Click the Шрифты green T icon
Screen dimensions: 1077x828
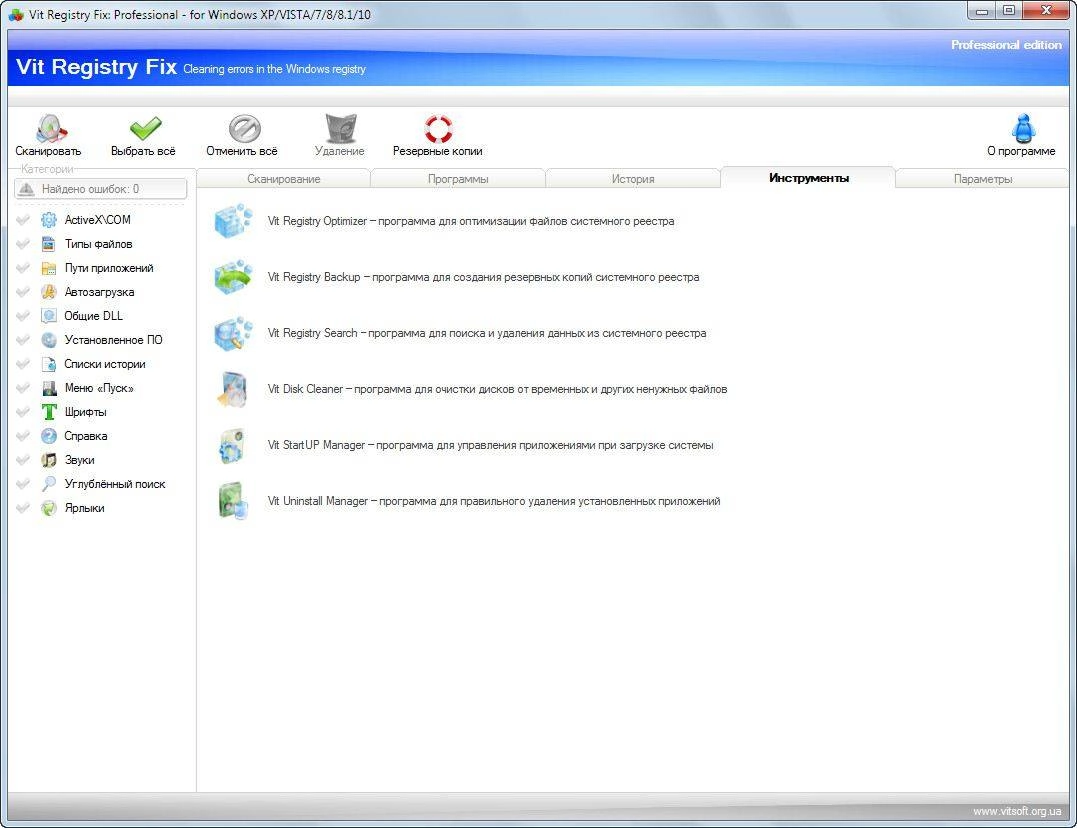(49, 412)
